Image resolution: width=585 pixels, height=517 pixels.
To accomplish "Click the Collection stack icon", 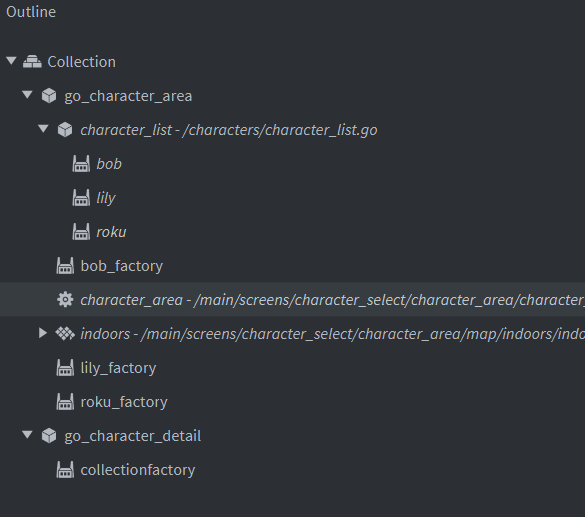I will pos(32,62).
